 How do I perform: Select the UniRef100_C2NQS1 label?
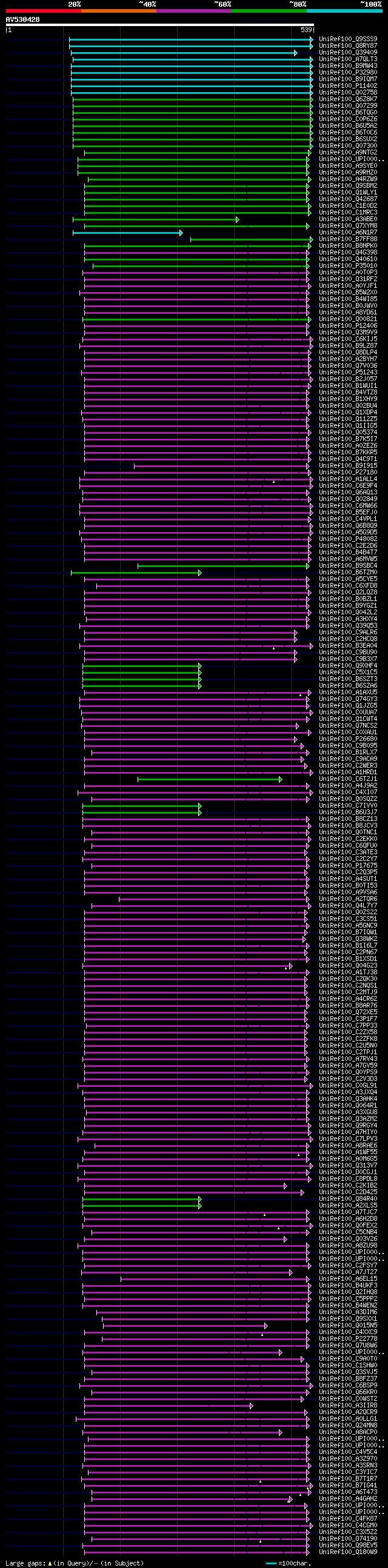coord(348,986)
